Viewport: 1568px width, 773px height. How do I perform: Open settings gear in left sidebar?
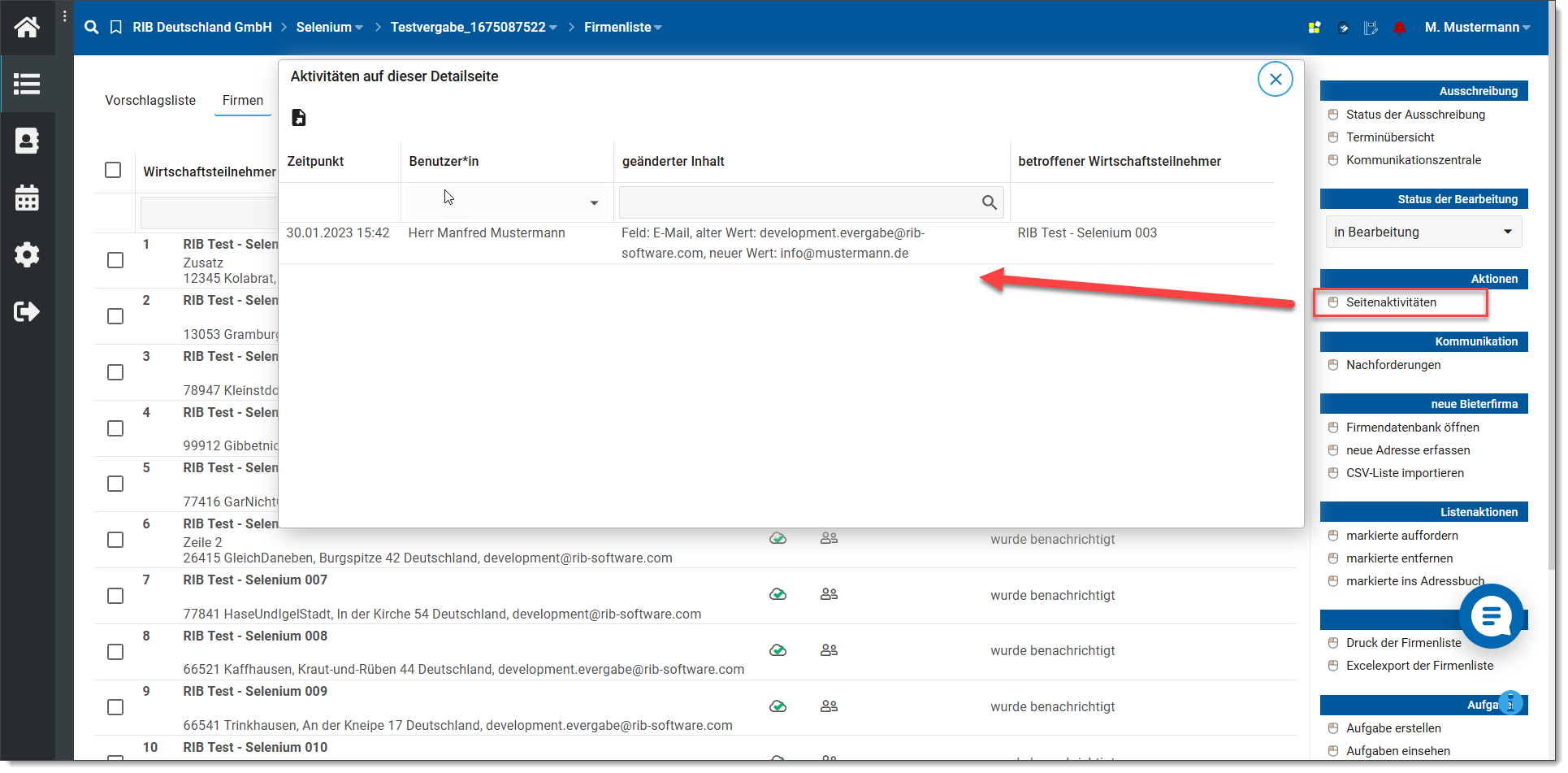tap(27, 254)
